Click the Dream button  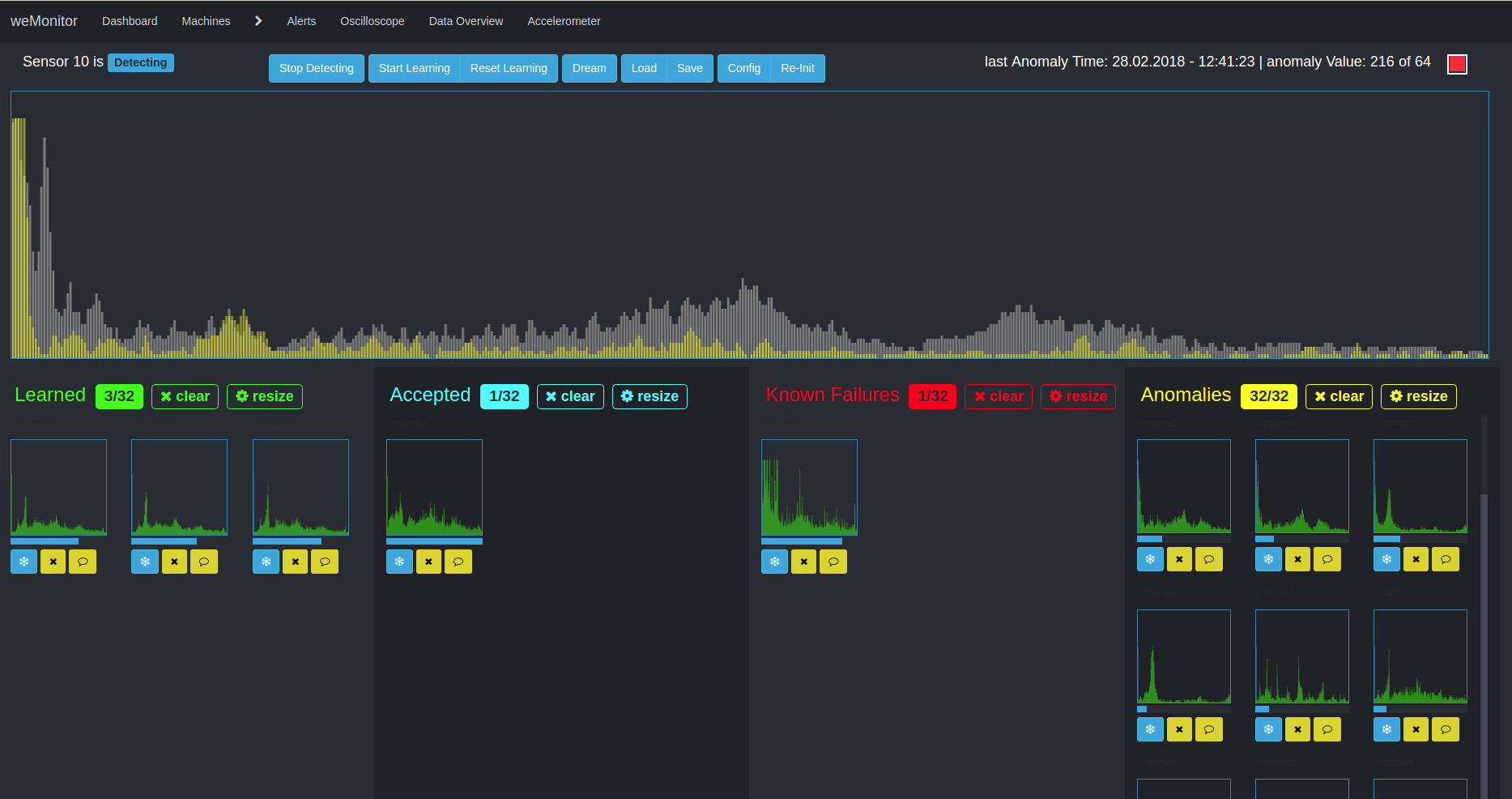[x=590, y=68]
